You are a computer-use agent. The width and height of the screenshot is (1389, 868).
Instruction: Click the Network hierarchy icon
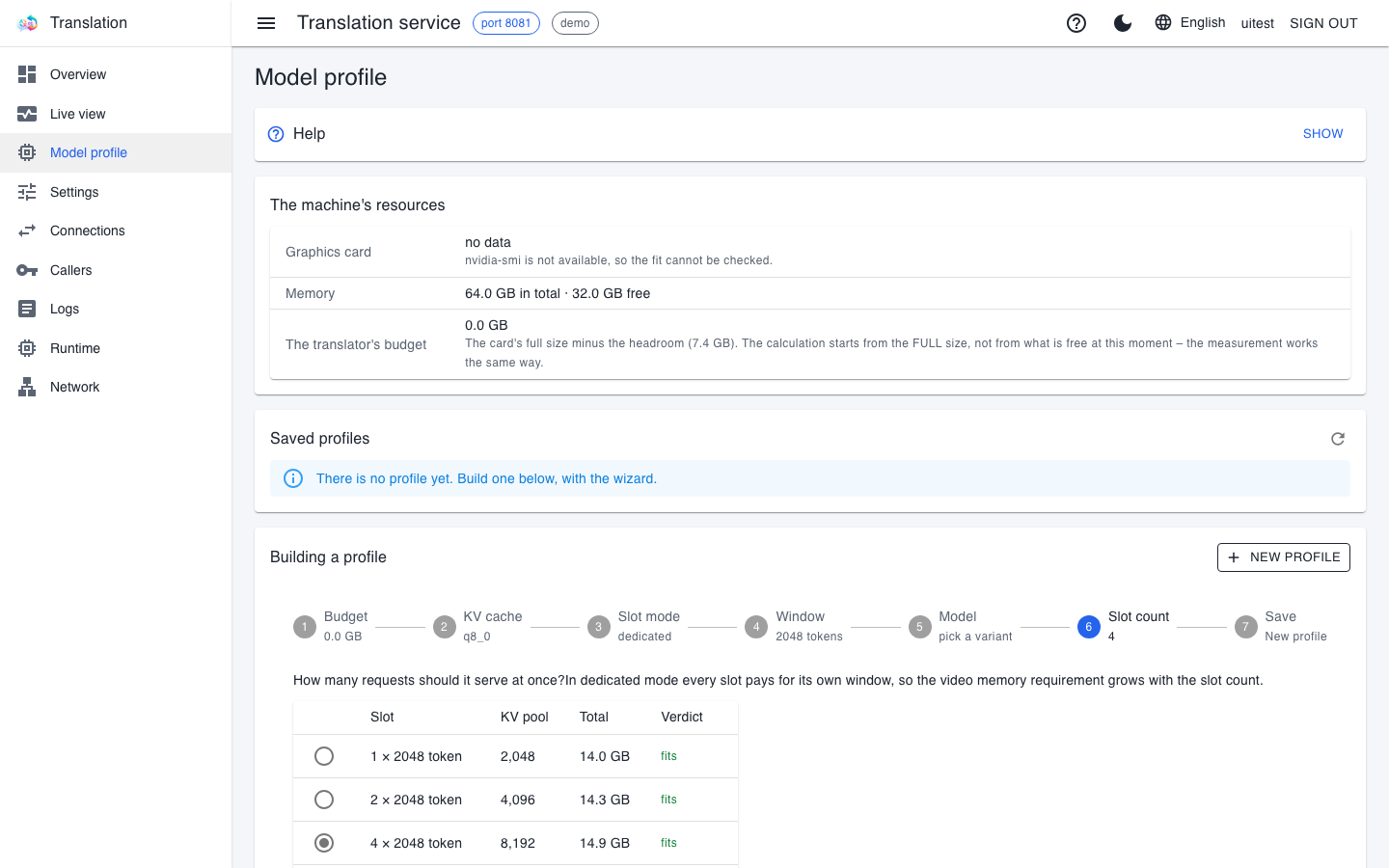click(27, 387)
